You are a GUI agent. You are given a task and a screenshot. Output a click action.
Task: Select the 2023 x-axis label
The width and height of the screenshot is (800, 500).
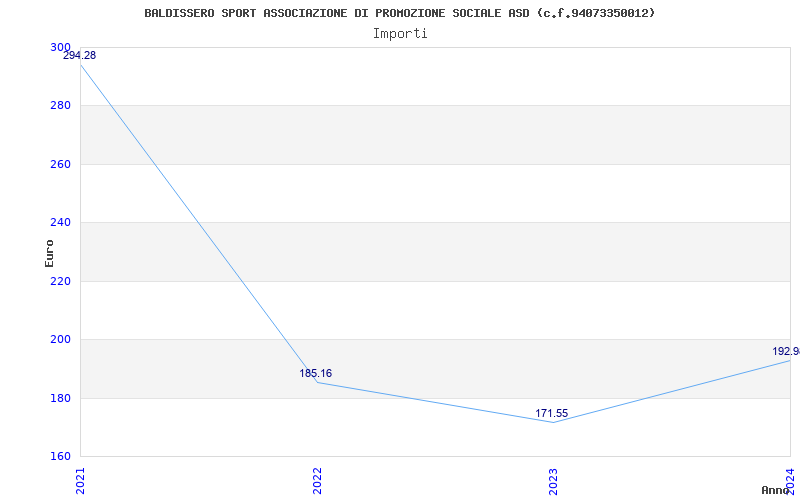click(x=554, y=481)
